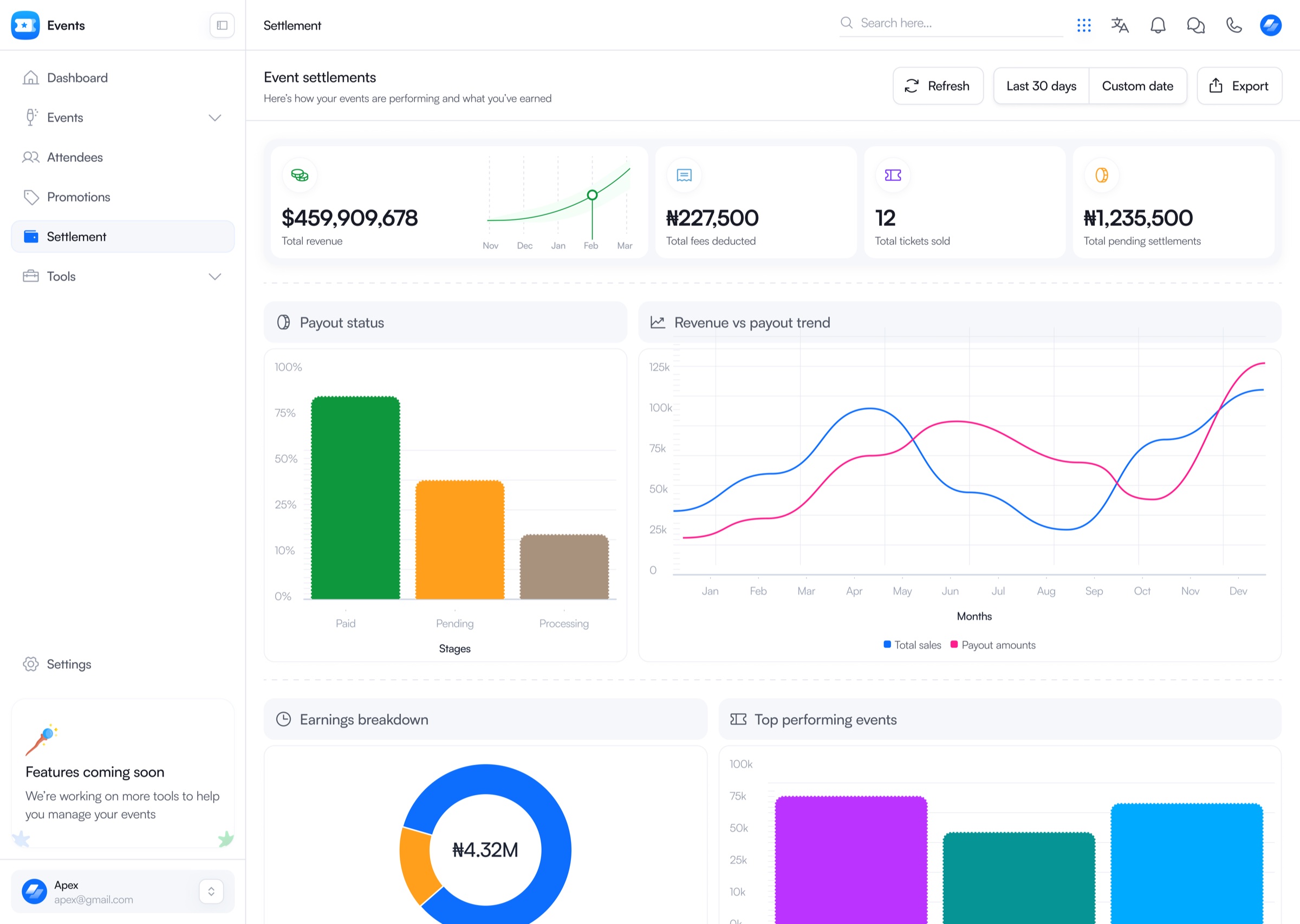
Task: Click the Events app logo icon
Action: pos(25,25)
